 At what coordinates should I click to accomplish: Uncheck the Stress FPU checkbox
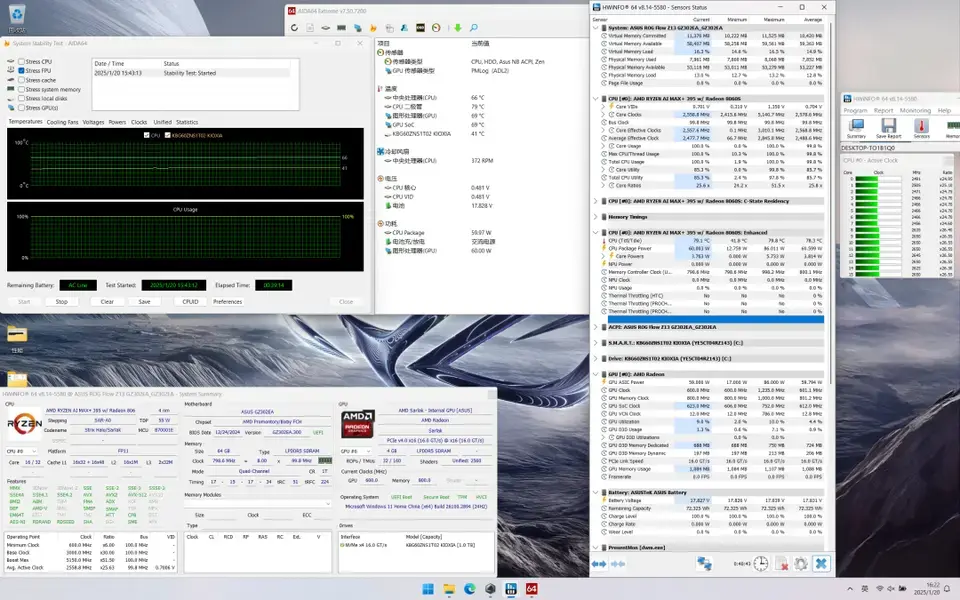[x=21, y=71]
